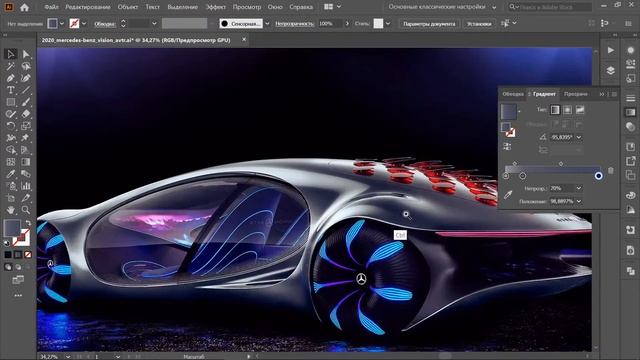Select the Slice tool

tap(26, 198)
